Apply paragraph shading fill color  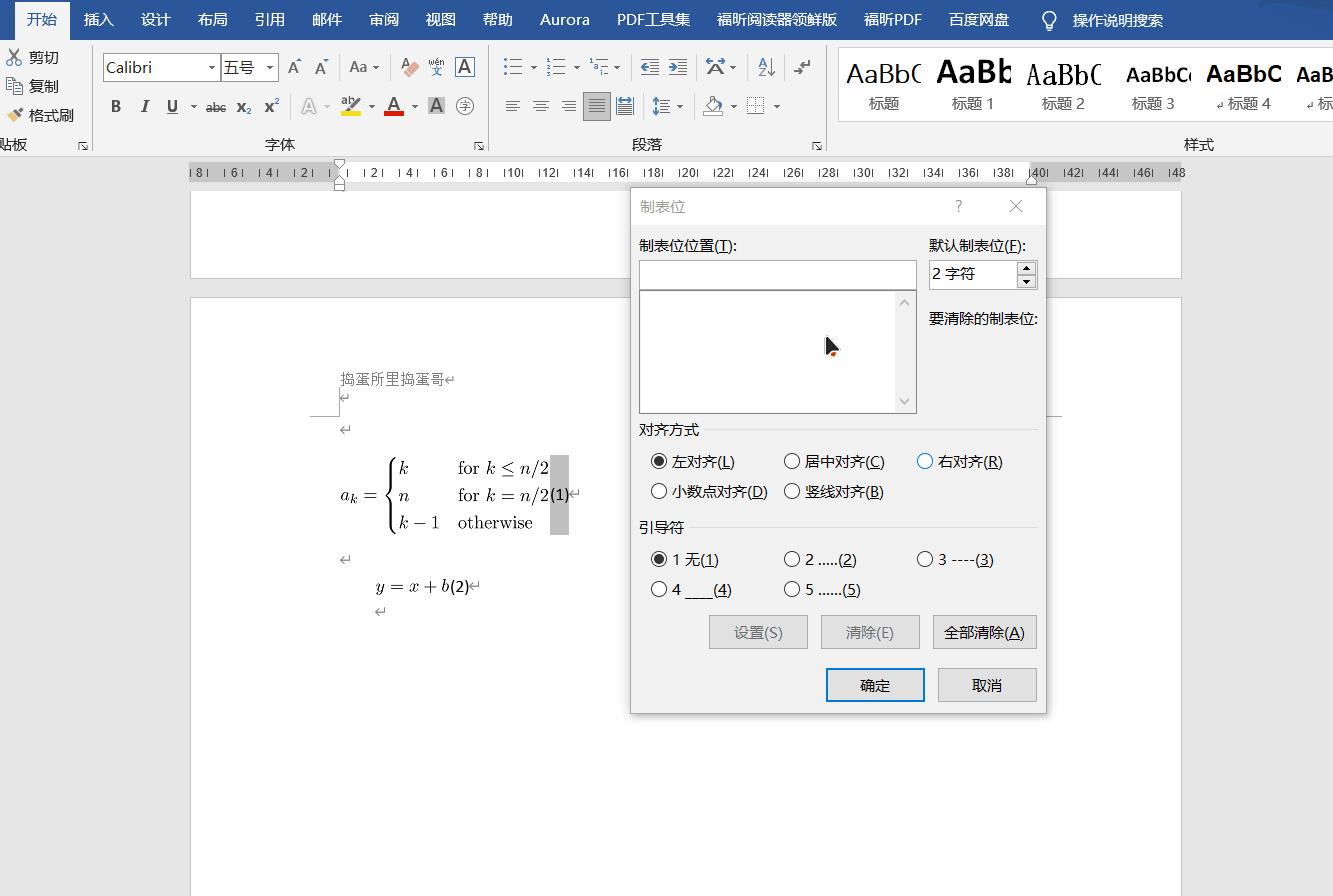tap(714, 106)
